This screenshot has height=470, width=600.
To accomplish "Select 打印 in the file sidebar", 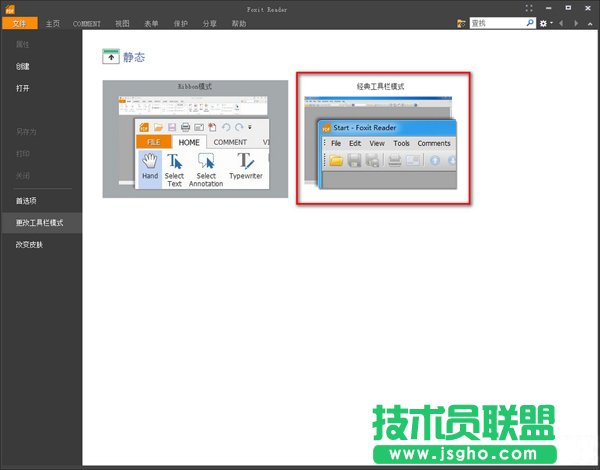I will (x=23, y=154).
